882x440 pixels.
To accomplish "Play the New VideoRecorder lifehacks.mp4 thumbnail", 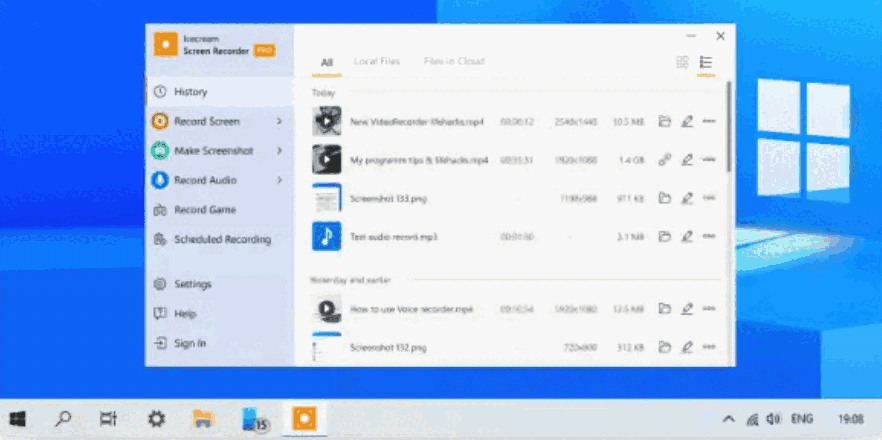I will pyautogui.click(x=327, y=121).
